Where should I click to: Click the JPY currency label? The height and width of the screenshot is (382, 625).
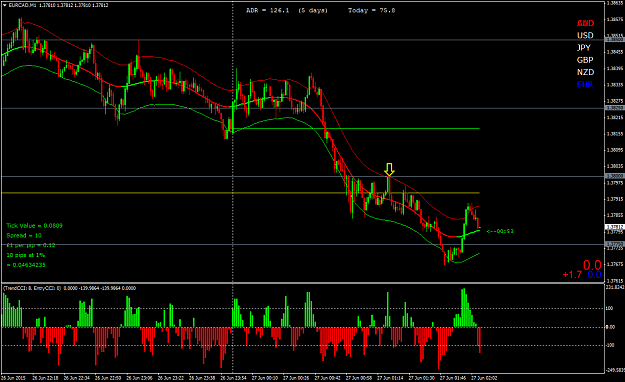tap(584, 48)
